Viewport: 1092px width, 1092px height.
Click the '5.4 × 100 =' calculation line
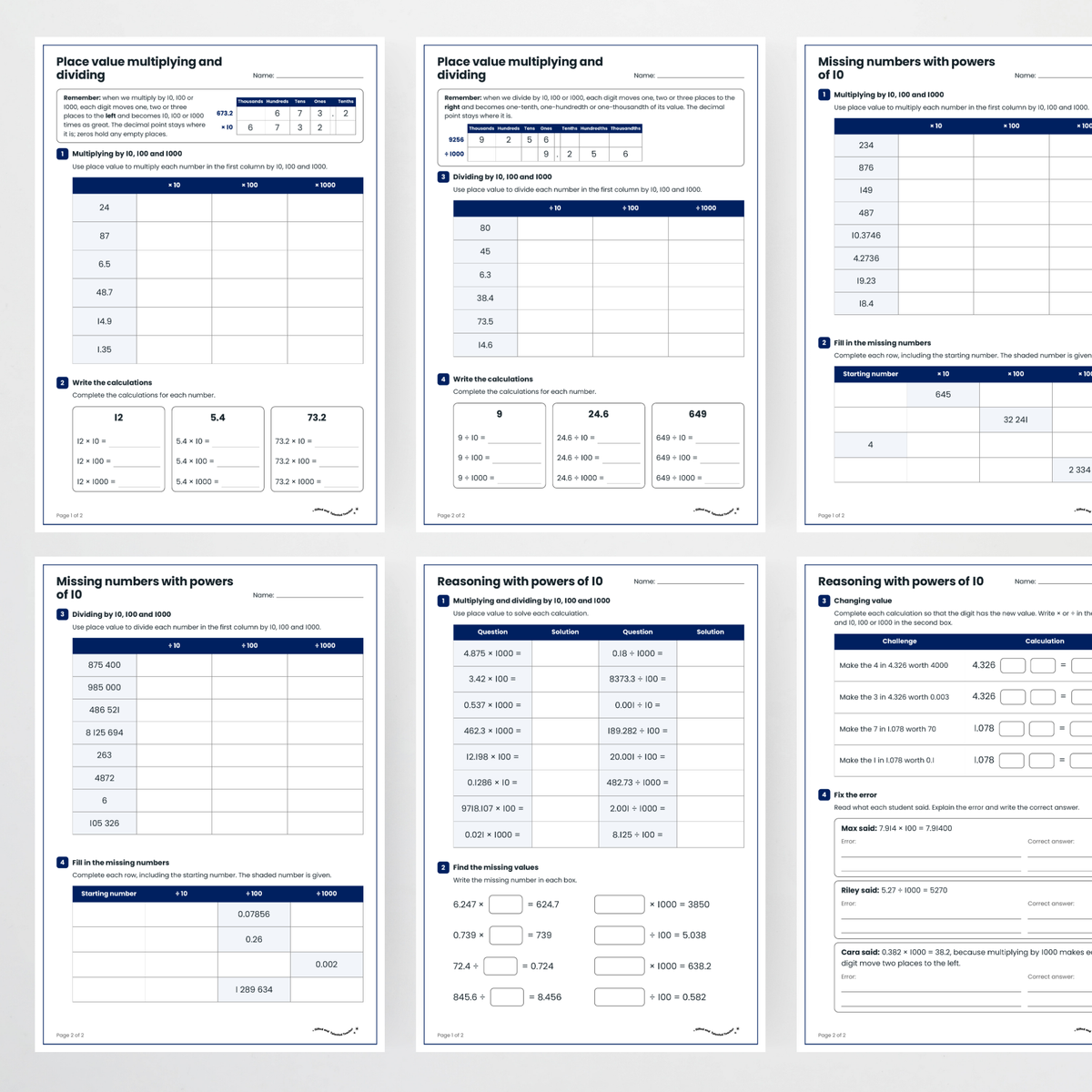pyautogui.click(x=217, y=461)
